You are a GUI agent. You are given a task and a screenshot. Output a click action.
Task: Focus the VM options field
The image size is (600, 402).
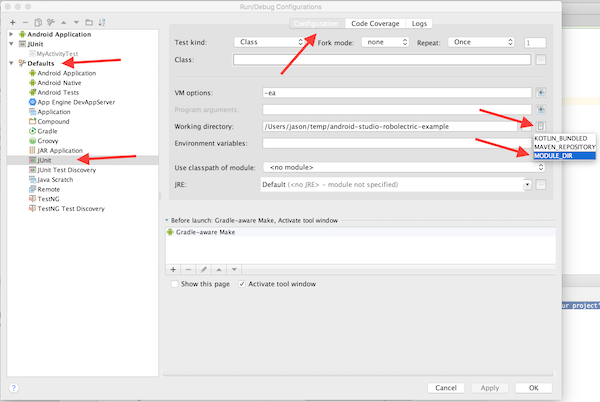pyautogui.click(x=397, y=93)
